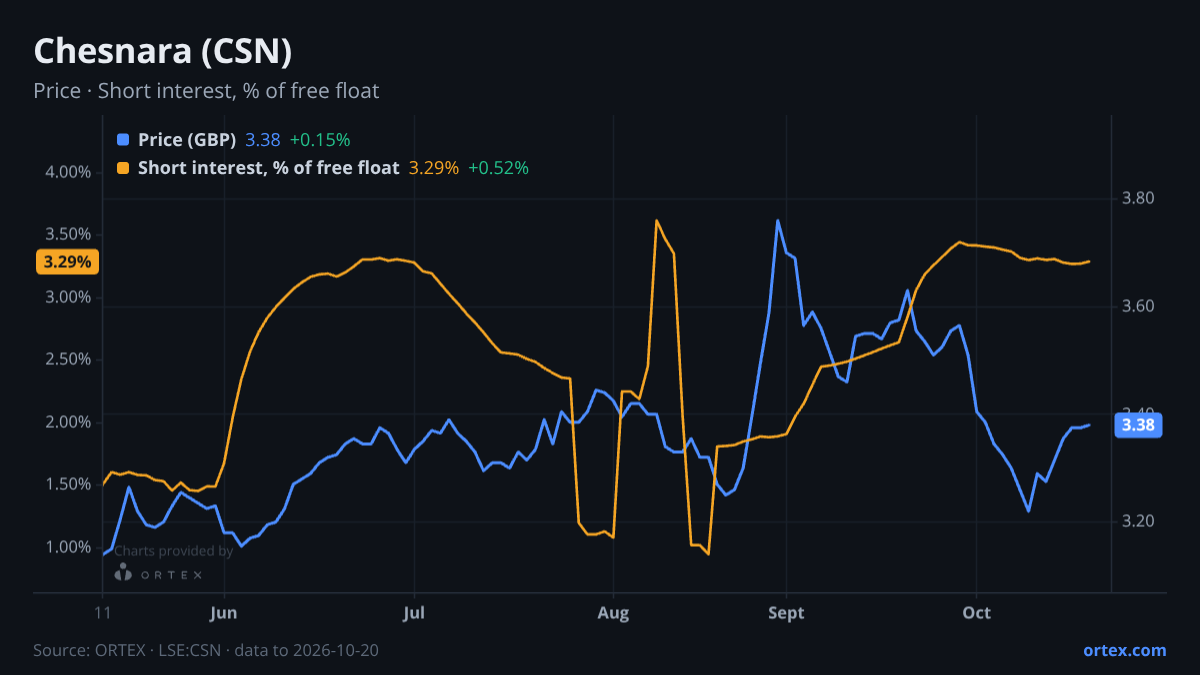Image resolution: width=1200 pixels, height=675 pixels.
Task: Click the Source: ORTEX footer text
Action: click(x=206, y=650)
